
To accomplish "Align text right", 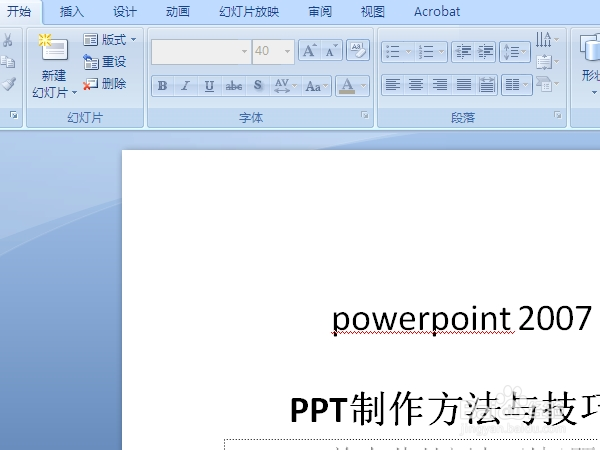I will (x=440, y=85).
